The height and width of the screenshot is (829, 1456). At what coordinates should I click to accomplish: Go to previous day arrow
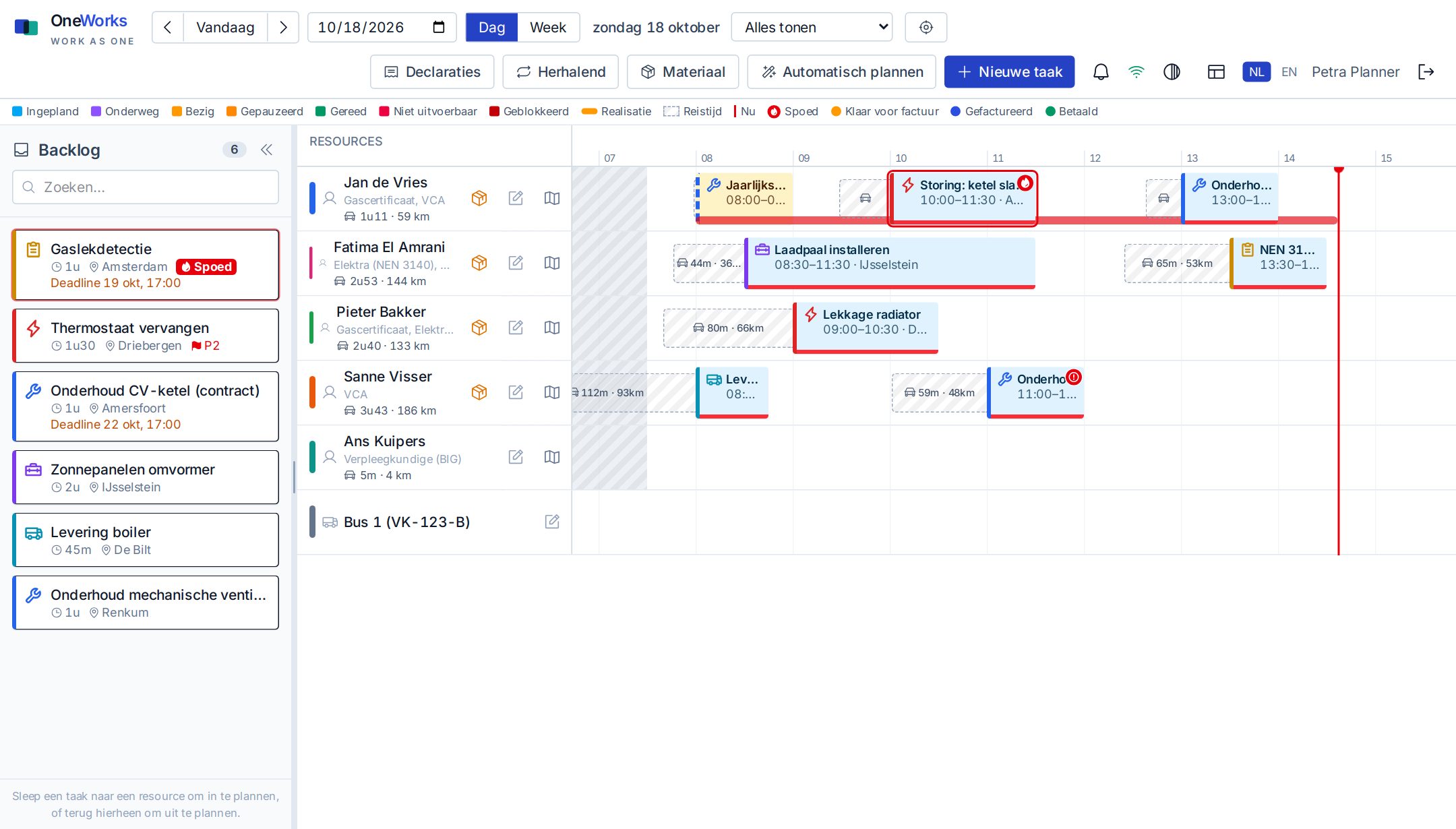point(168,28)
